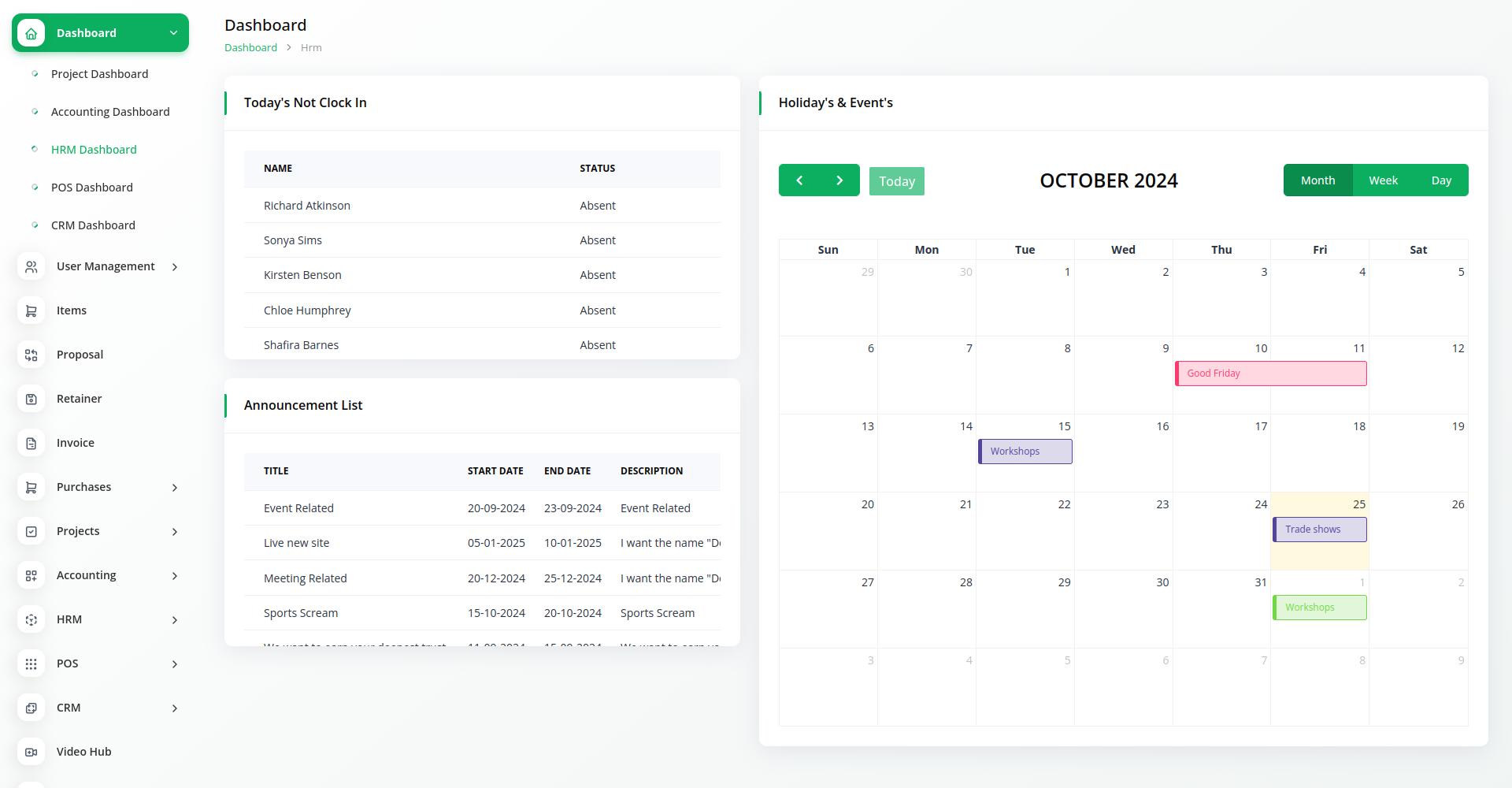Click the Items cart icon
This screenshot has height=788, width=1512.
click(x=31, y=311)
